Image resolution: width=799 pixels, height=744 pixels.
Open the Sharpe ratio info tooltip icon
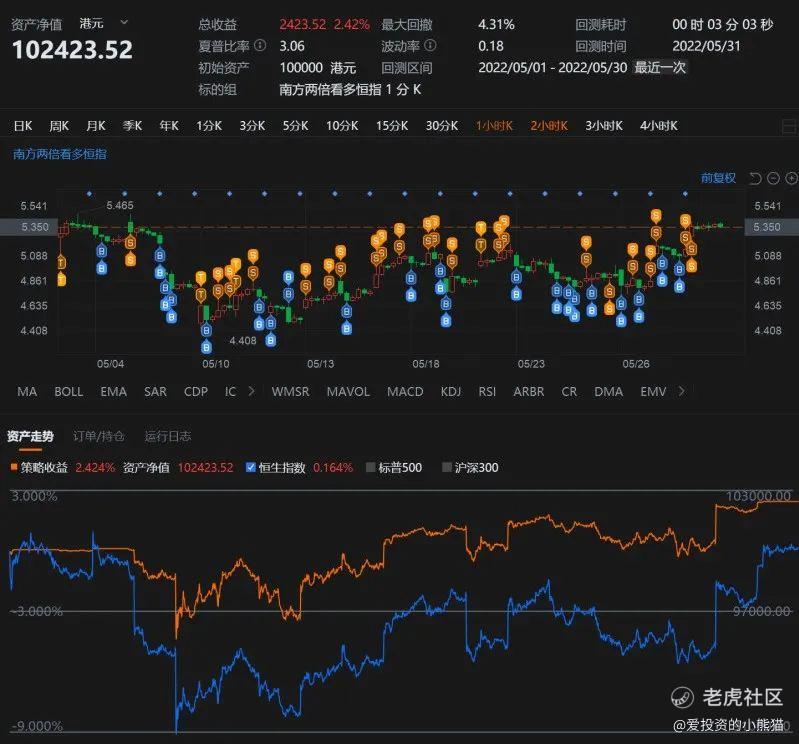(260, 45)
